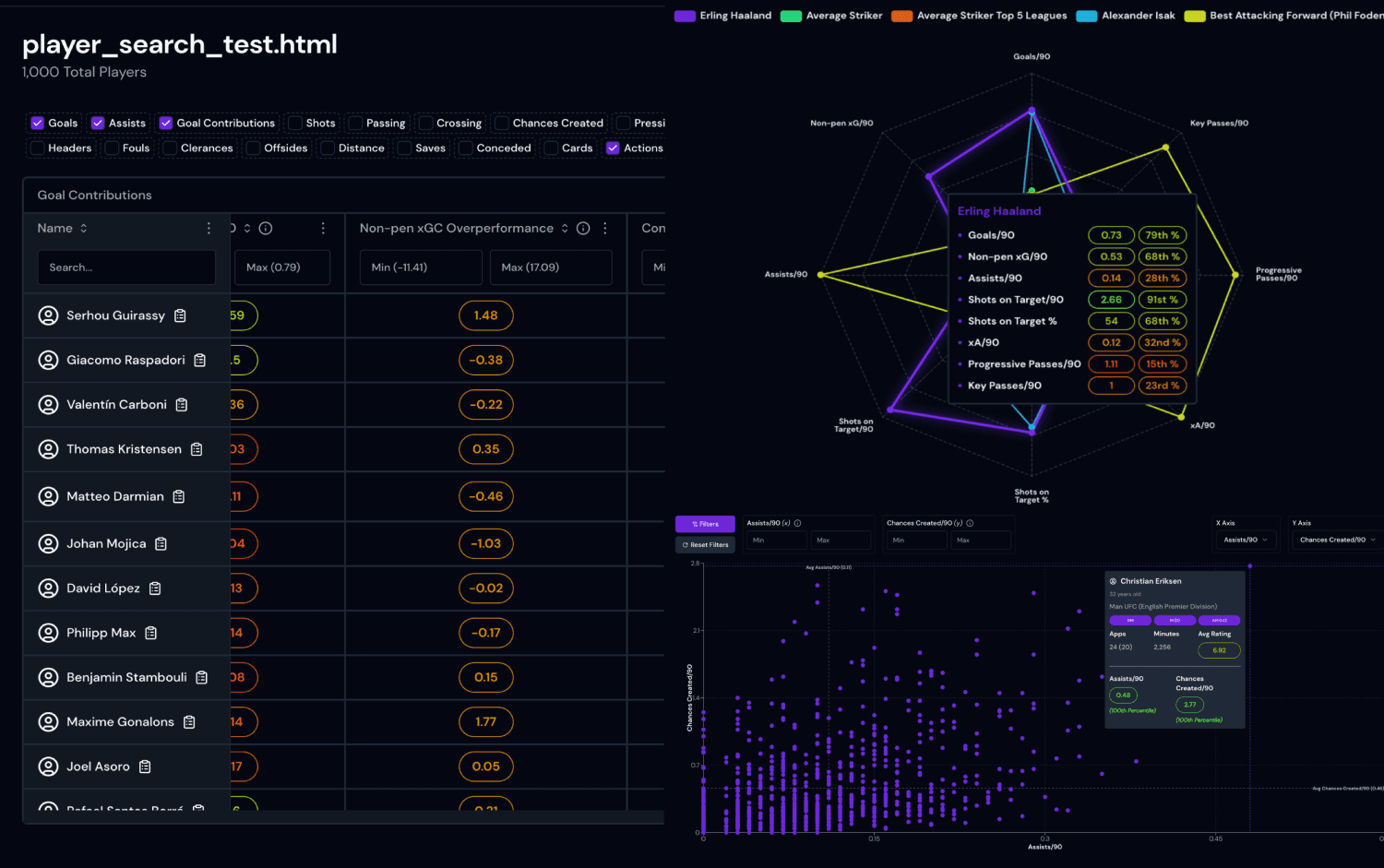
Task: Open the Y Axis Chances Created/90 dropdown
Action: point(1337,540)
